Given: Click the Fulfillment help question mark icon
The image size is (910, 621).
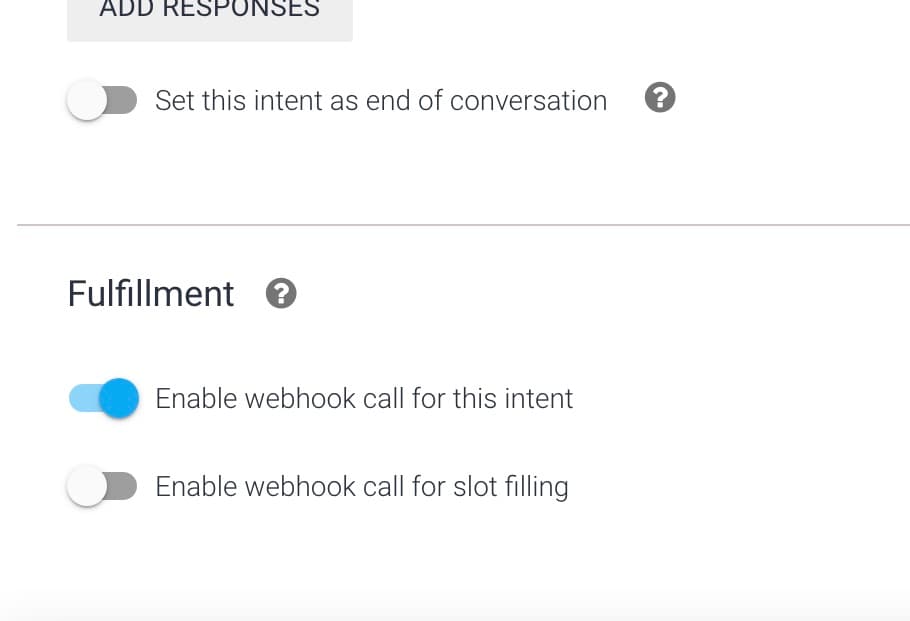Looking at the screenshot, I should tap(281, 293).
